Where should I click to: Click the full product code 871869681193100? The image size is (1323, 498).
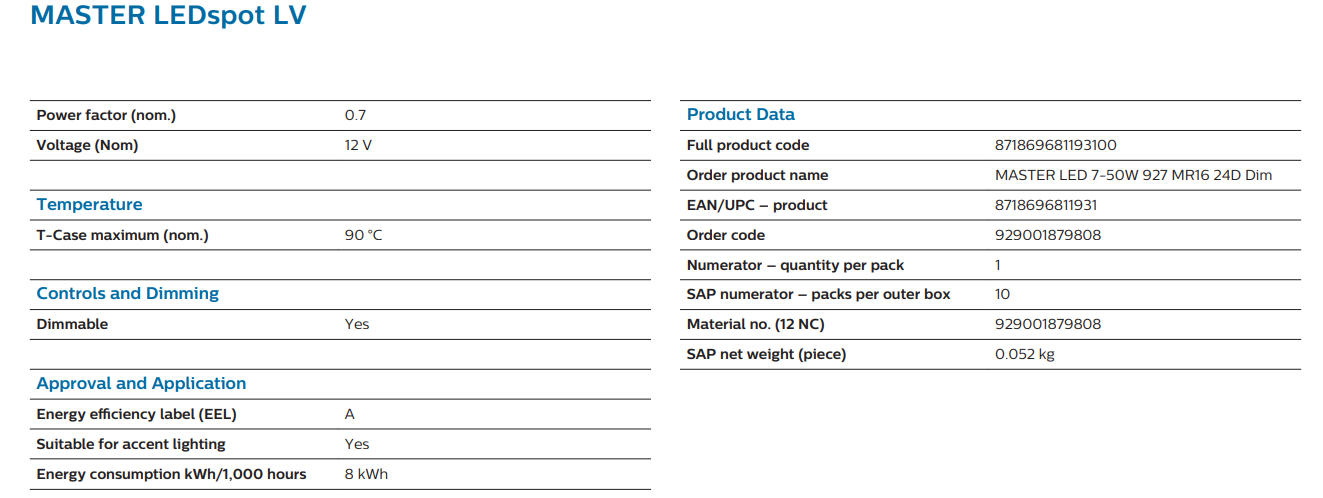pos(1055,145)
